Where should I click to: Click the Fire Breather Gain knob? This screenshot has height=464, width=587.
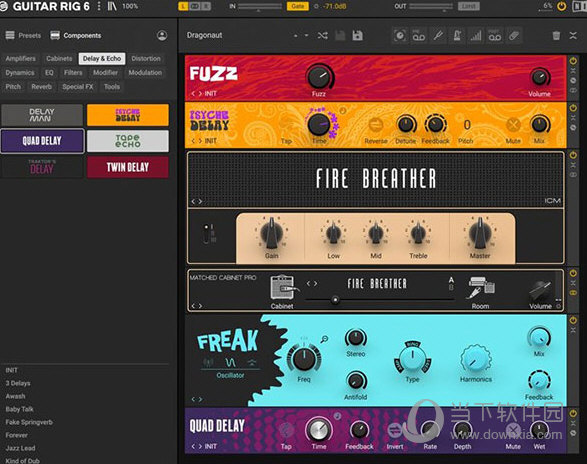tap(272, 233)
